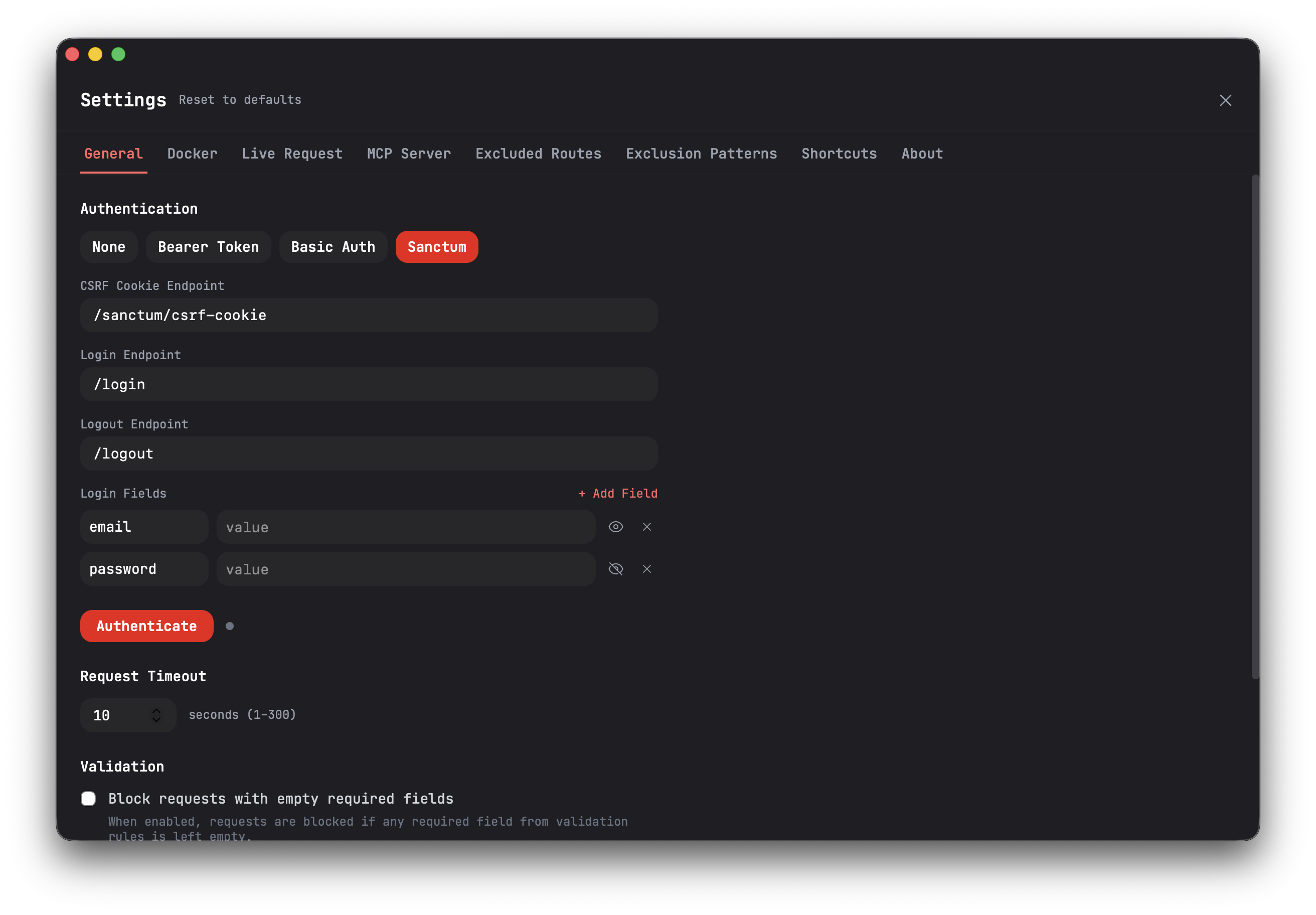
Task: Click the settings panel vertical scrollbar
Action: point(1255,427)
